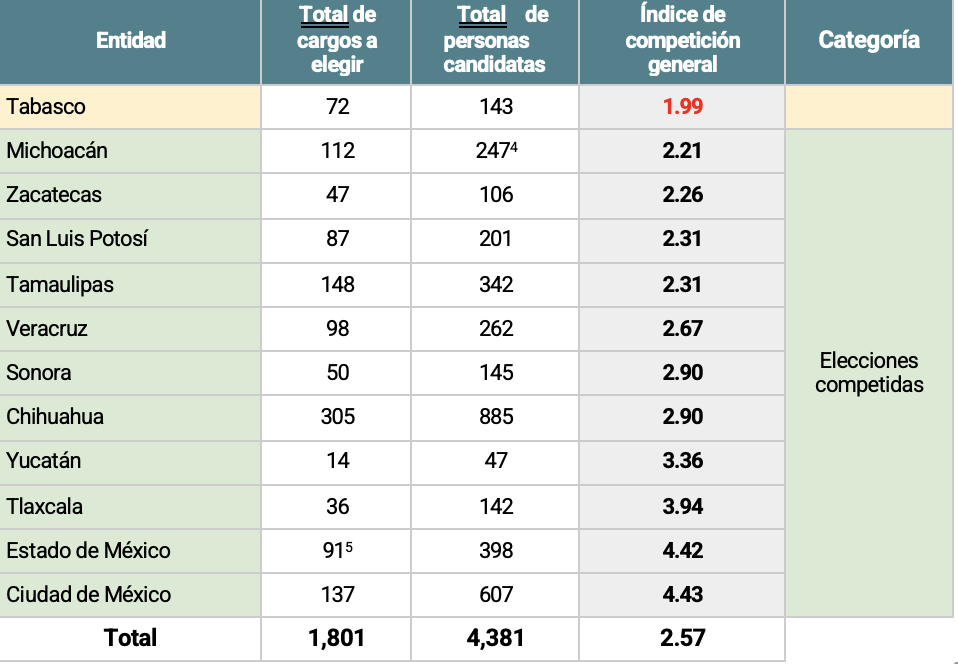Screen dimensions: 958x664
Task: Select Tlaxcala's 3.94 index cell
Action: pyautogui.click(x=682, y=507)
